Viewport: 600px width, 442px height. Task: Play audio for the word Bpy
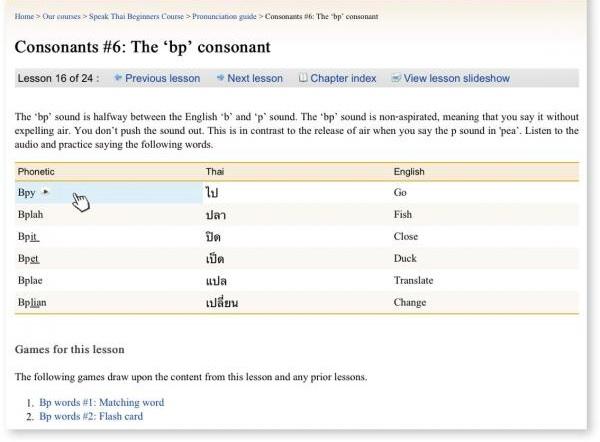(46, 192)
